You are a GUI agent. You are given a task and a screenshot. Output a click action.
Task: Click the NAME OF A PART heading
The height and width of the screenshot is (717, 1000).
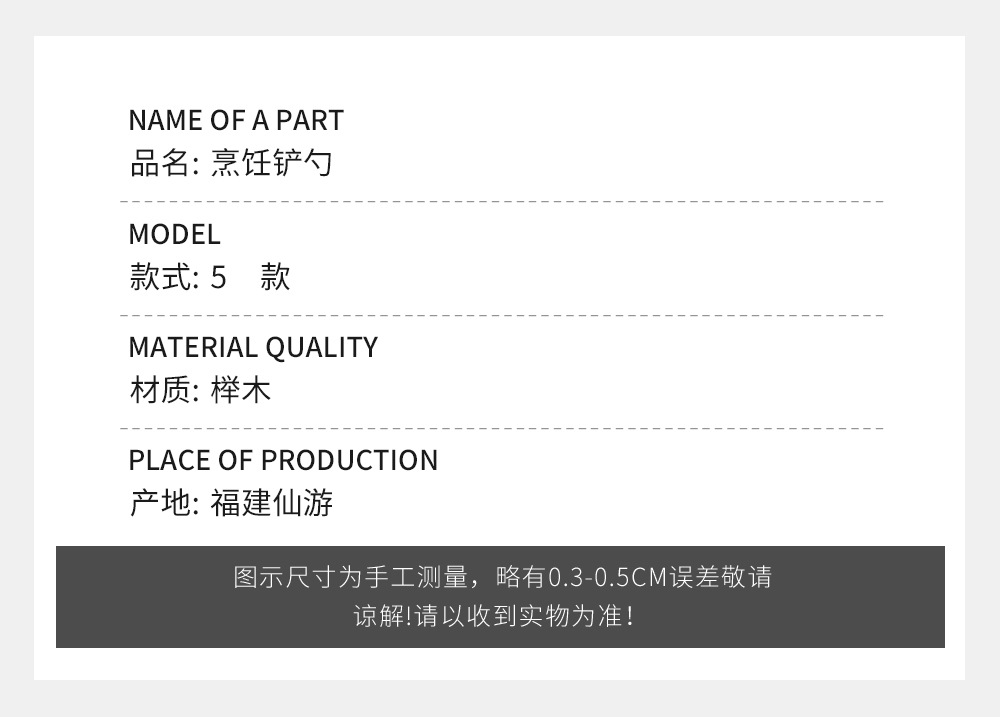pyautogui.click(x=236, y=121)
